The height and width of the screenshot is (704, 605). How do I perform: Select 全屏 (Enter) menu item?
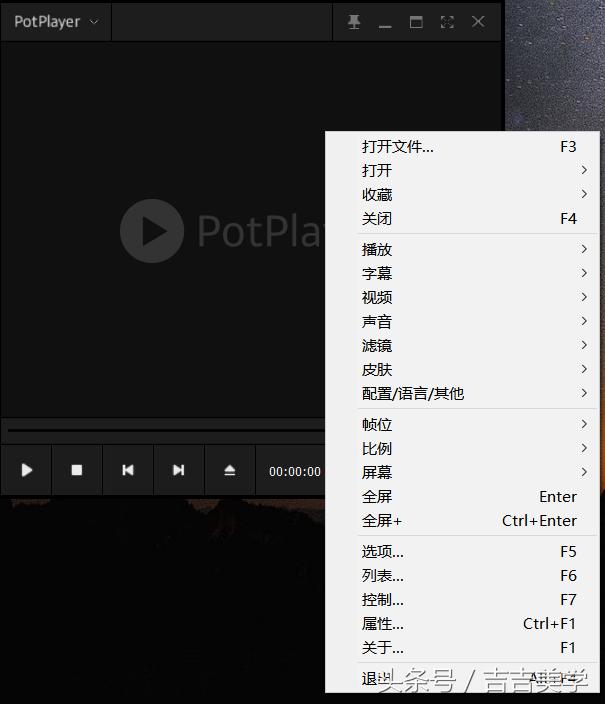pos(462,497)
